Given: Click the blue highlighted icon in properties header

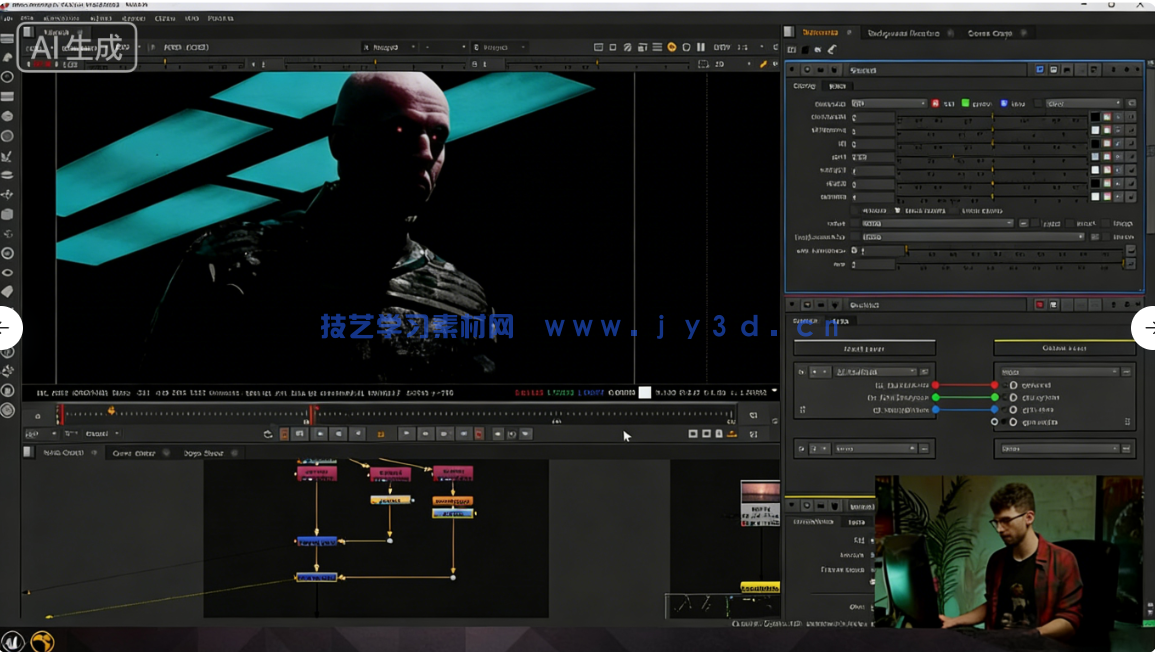Looking at the screenshot, I should pyautogui.click(x=1040, y=70).
